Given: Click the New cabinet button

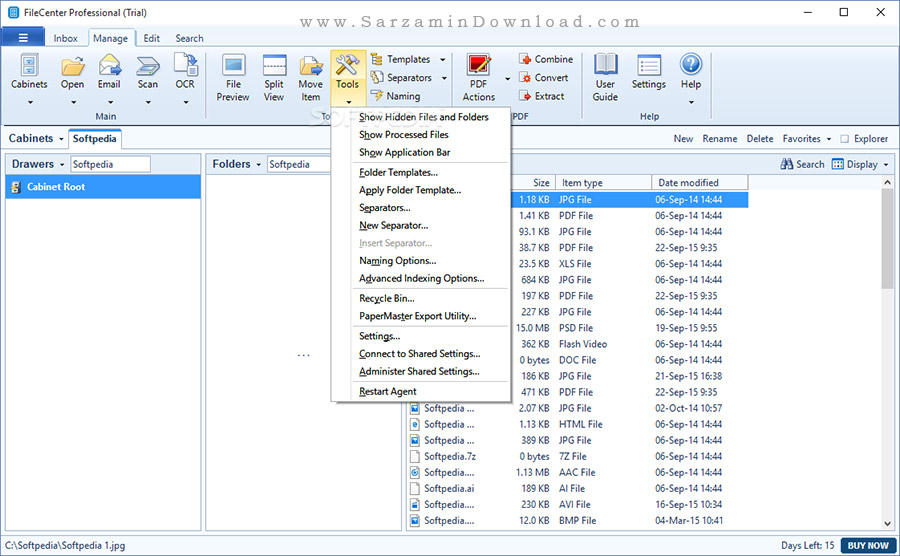Looking at the screenshot, I should pos(683,139).
